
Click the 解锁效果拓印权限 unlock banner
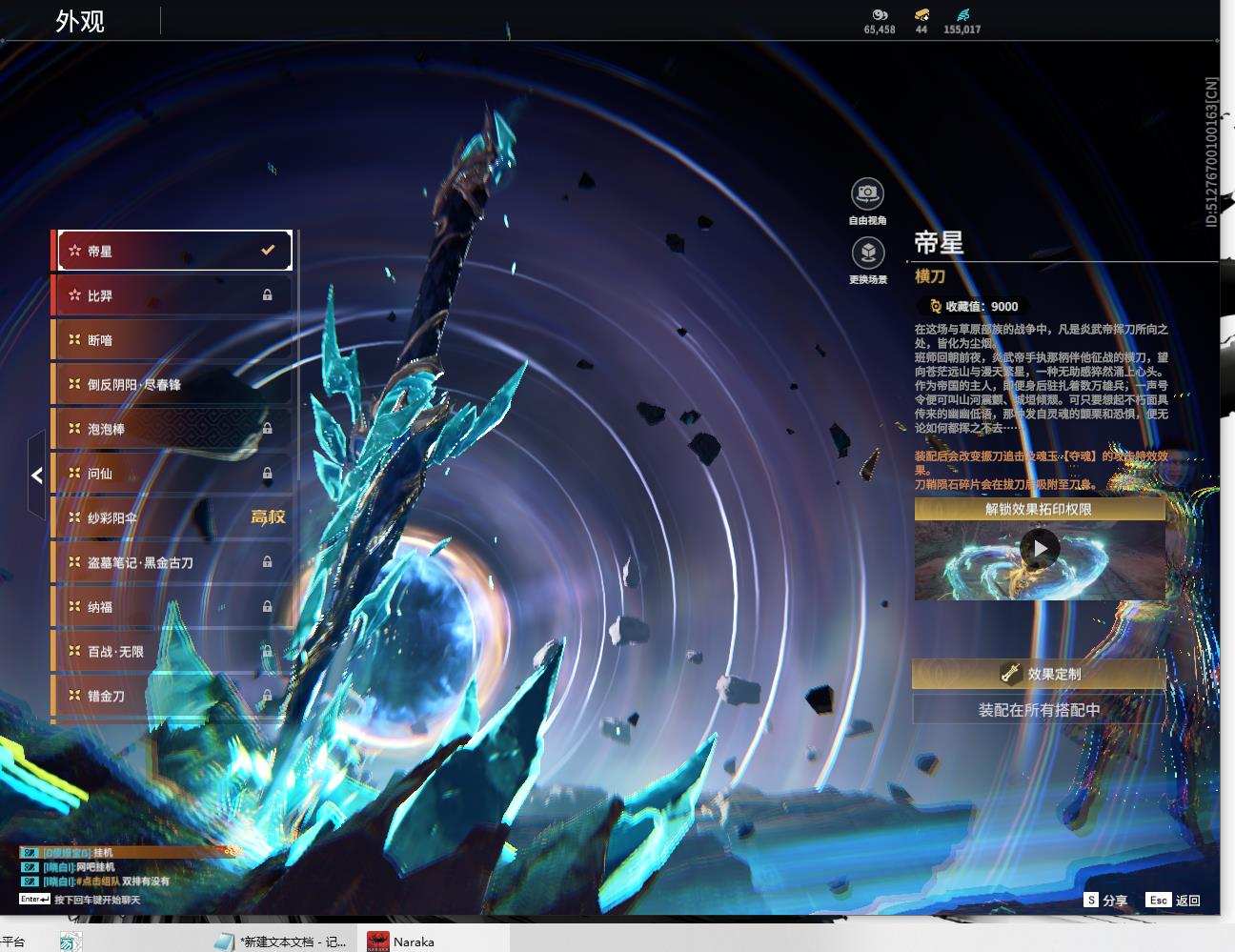(x=1039, y=509)
